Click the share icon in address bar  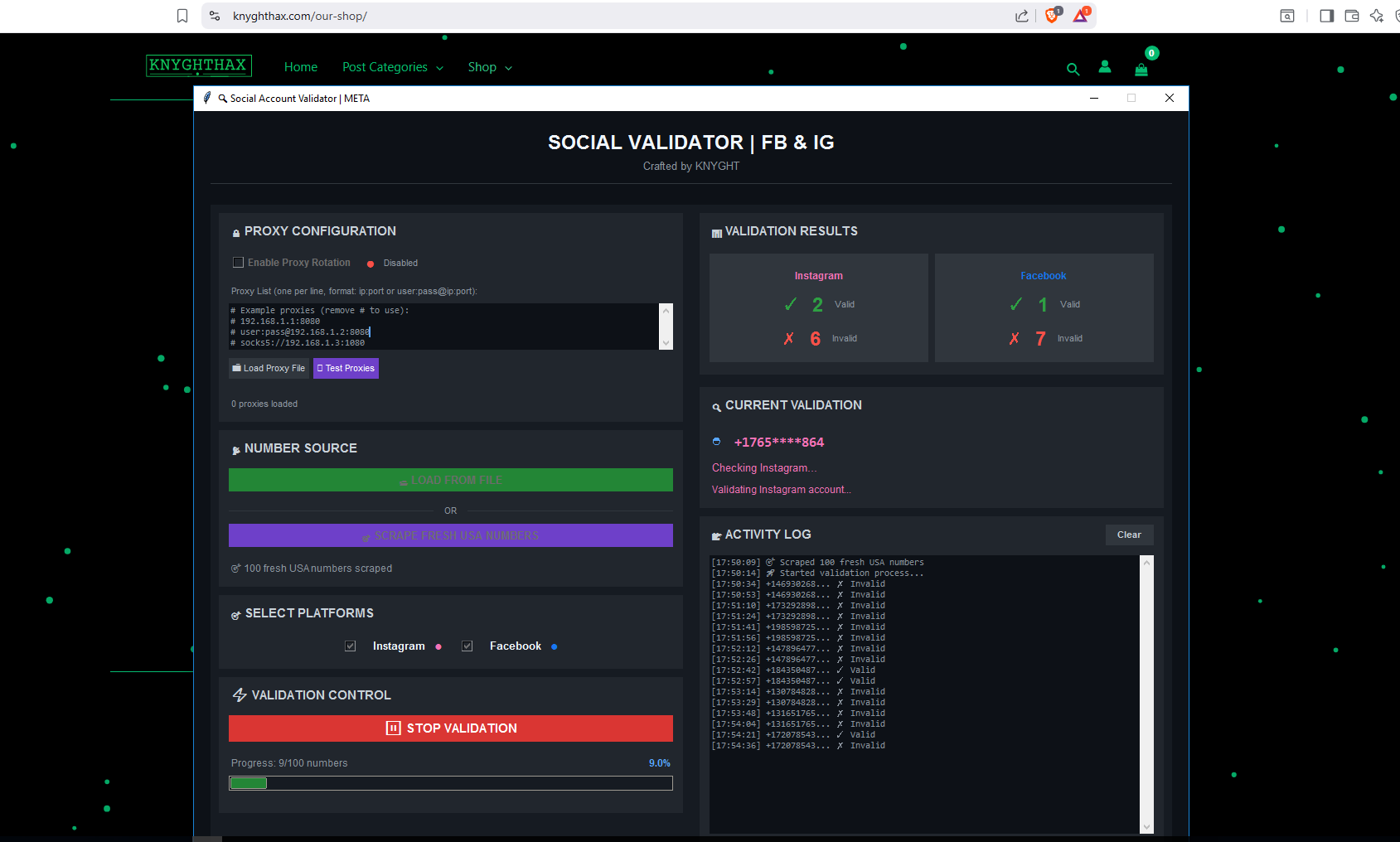coord(1021,16)
